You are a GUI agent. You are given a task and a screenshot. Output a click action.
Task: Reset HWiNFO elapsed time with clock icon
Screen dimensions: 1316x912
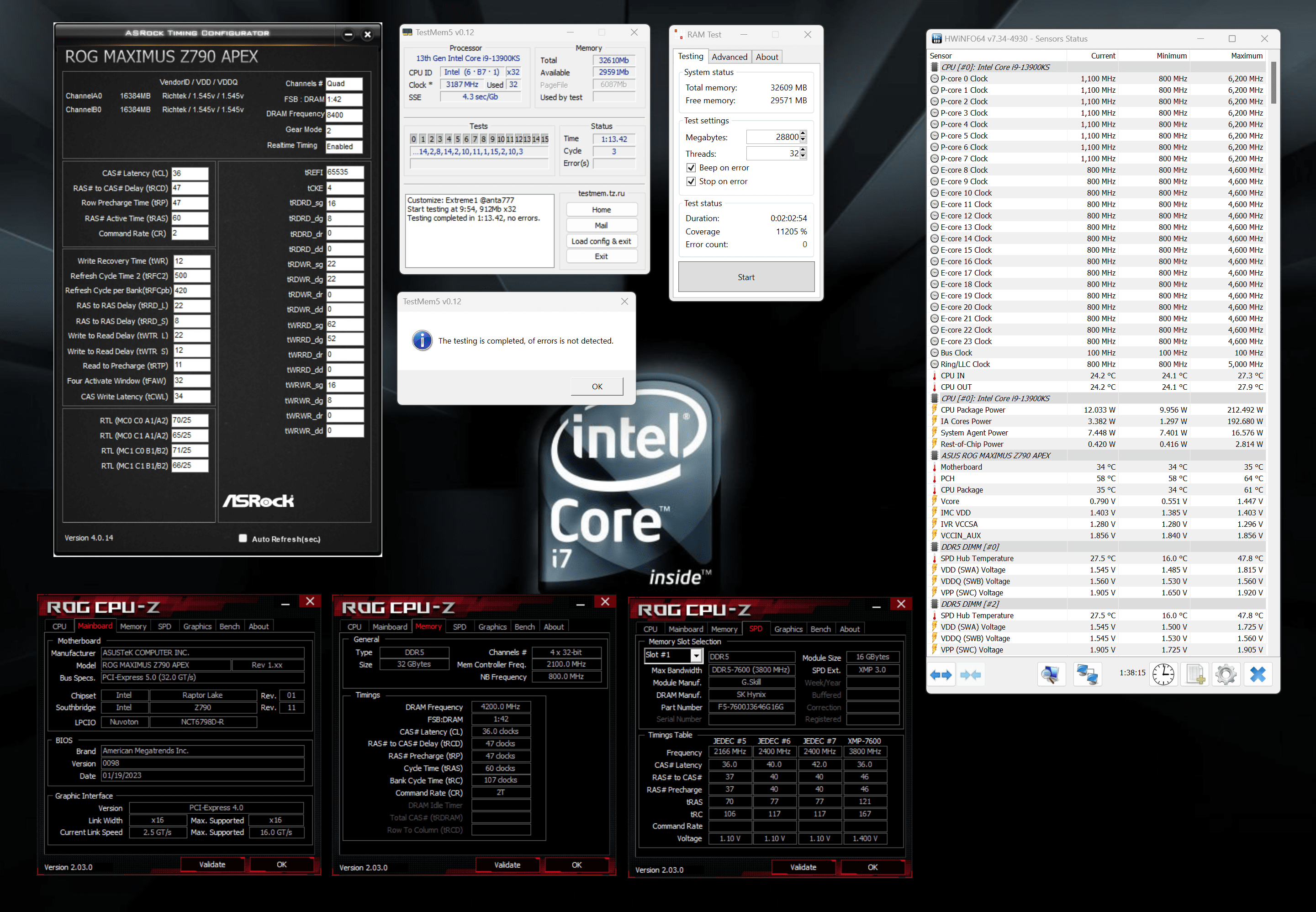[1163, 675]
